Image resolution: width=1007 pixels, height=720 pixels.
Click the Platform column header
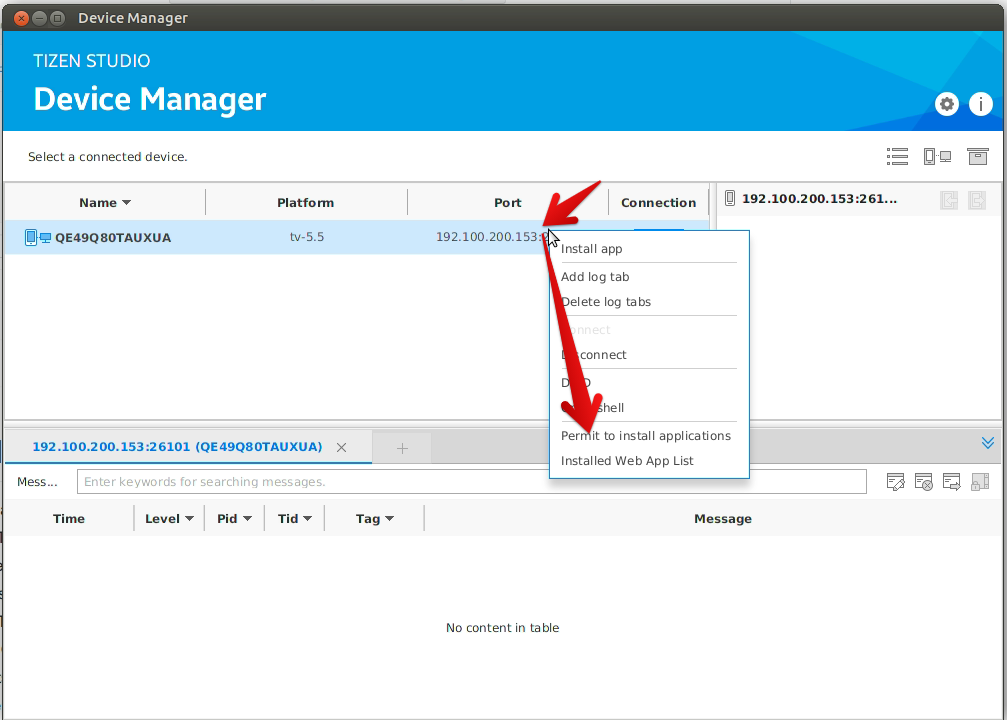[x=306, y=203]
